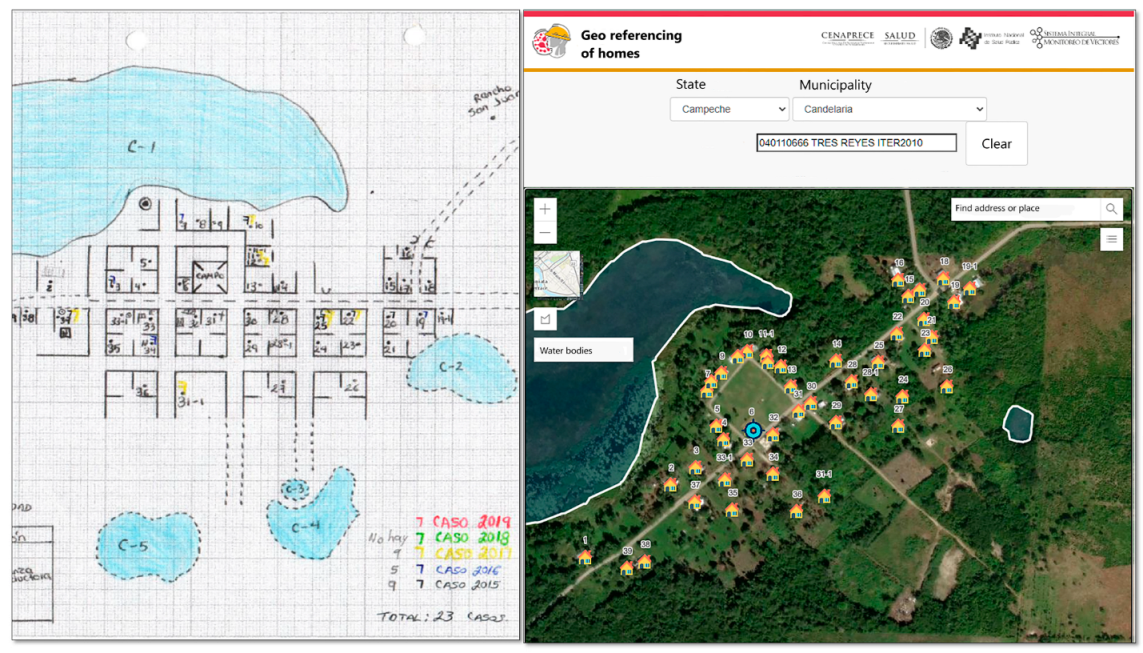The width and height of the screenshot is (1143, 653).
Task: Select the house icon numbered 26
Action: click(946, 386)
